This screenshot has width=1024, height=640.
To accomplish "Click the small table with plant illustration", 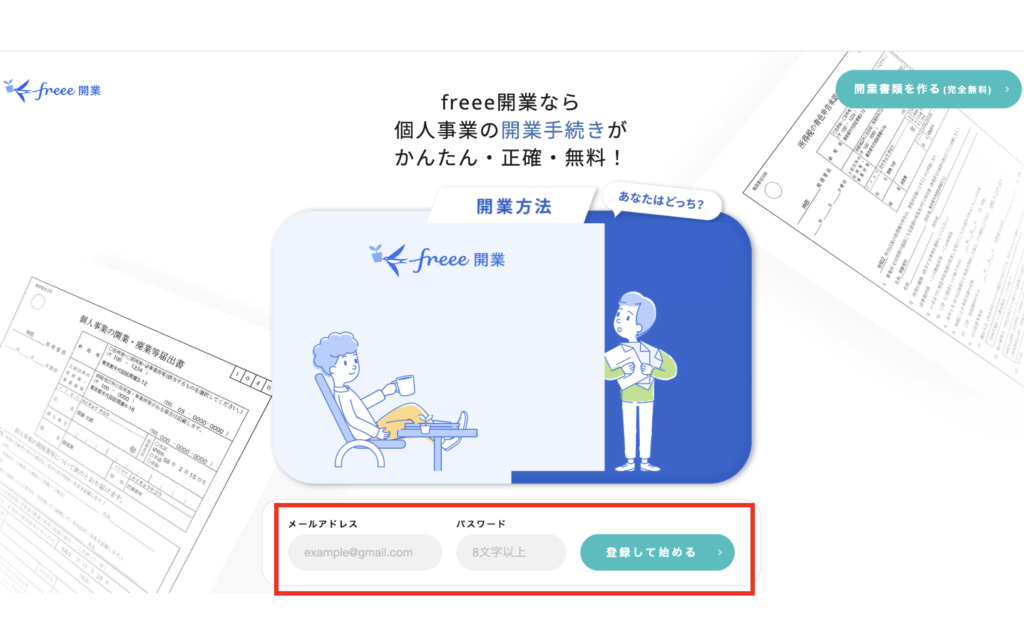I will pos(437,443).
